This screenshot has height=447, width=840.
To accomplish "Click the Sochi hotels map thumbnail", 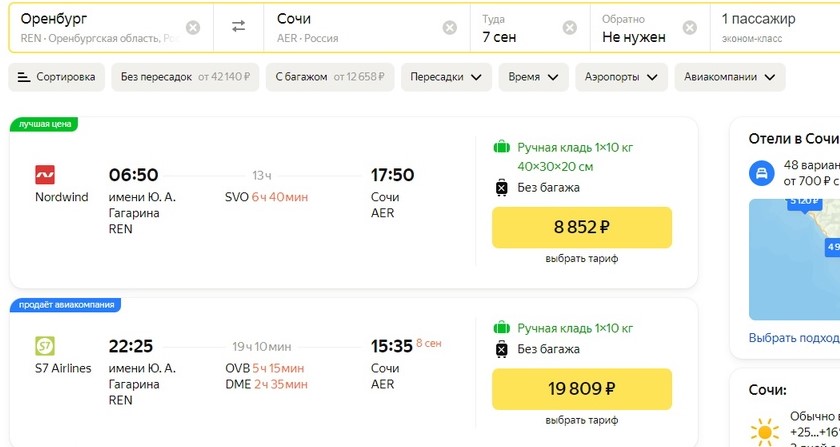I will pyautogui.click(x=794, y=259).
